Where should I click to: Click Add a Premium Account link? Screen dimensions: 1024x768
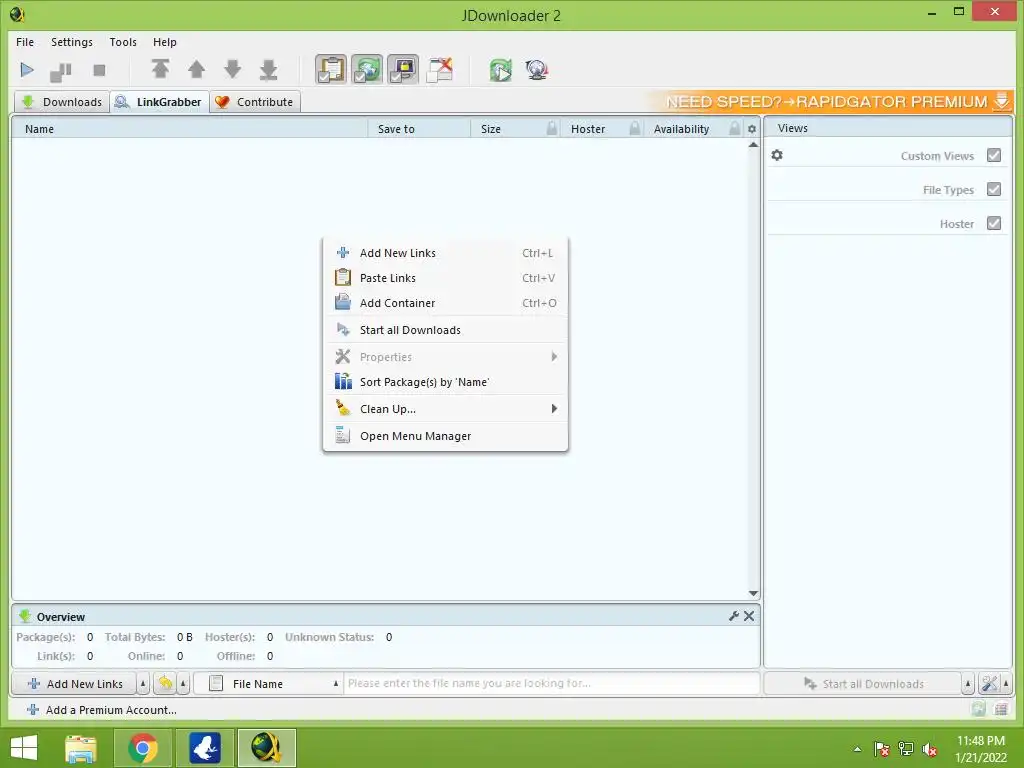(102, 710)
